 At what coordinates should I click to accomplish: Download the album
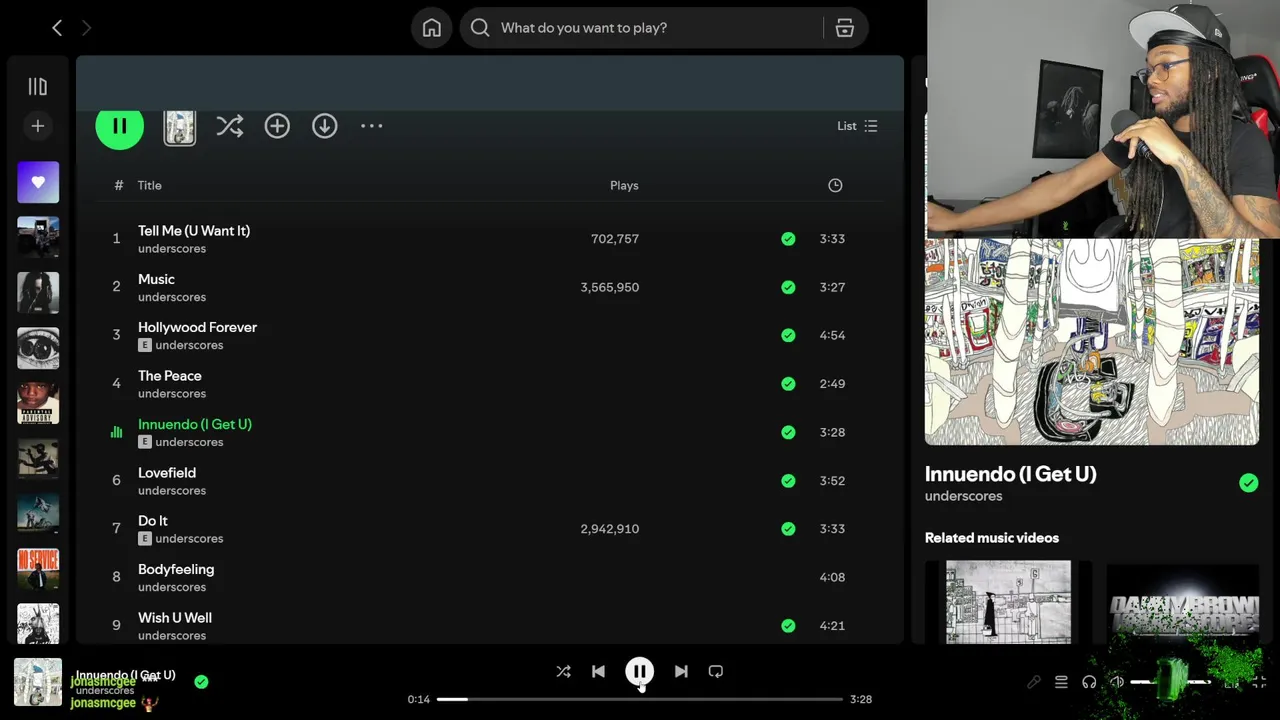325,126
